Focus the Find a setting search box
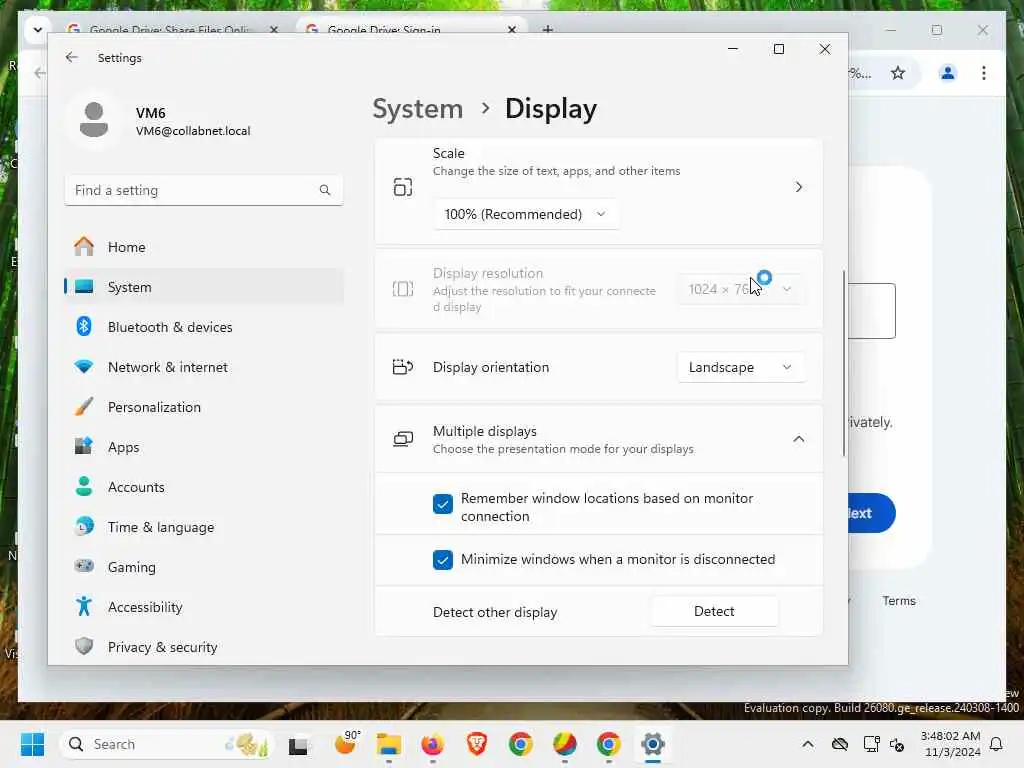Viewport: 1024px width, 768px height. coord(204,190)
